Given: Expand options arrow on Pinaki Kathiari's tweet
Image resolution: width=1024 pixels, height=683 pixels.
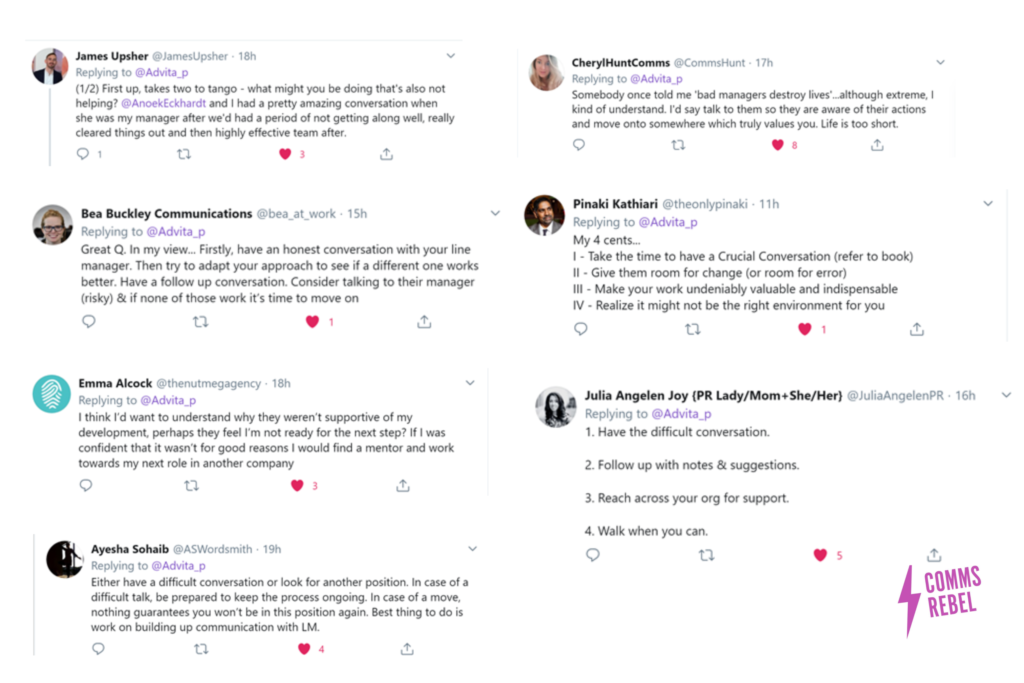Looking at the screenshot, I should click(988, 204).
